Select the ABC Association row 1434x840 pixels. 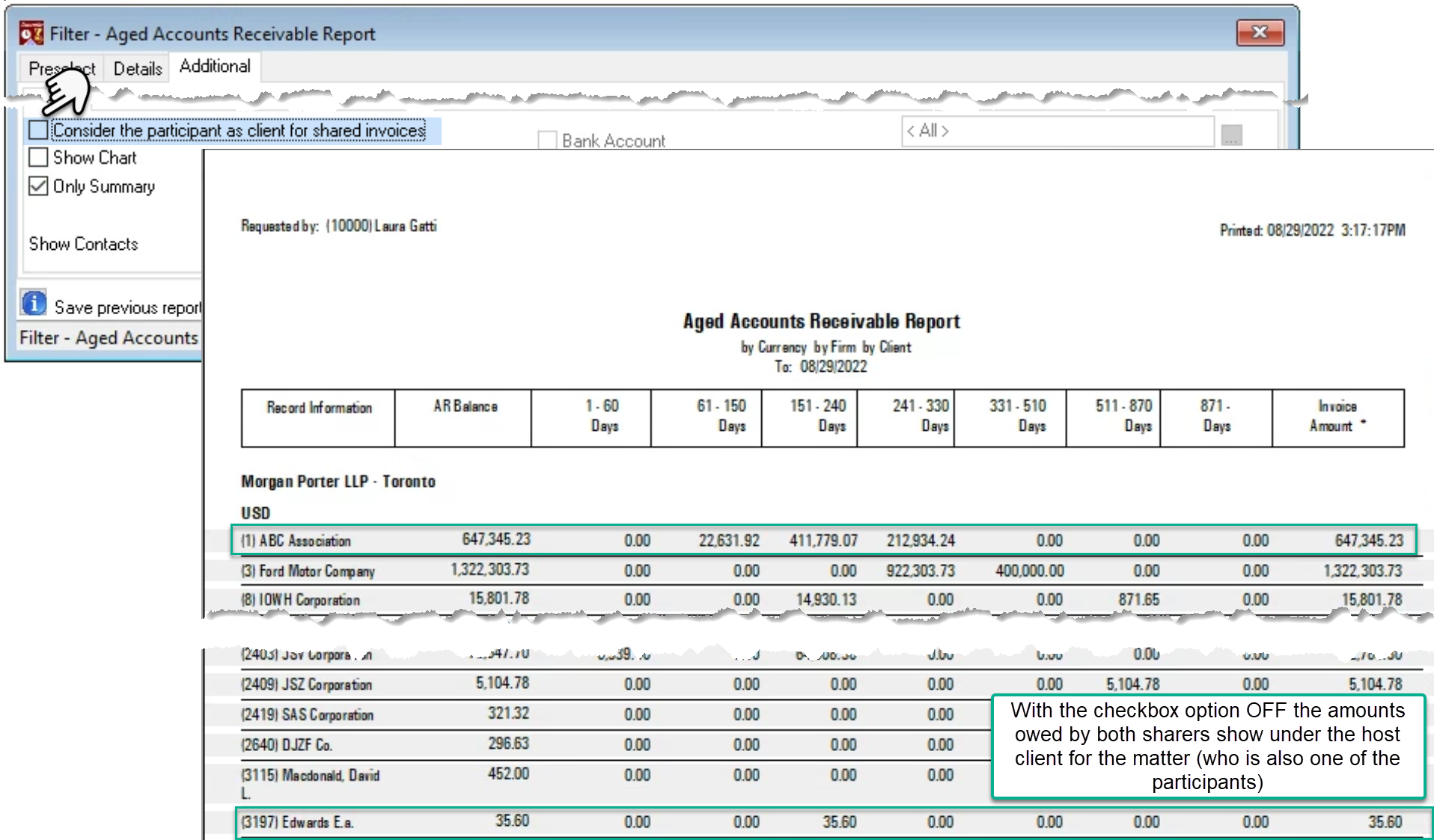[x=823, y=540]
